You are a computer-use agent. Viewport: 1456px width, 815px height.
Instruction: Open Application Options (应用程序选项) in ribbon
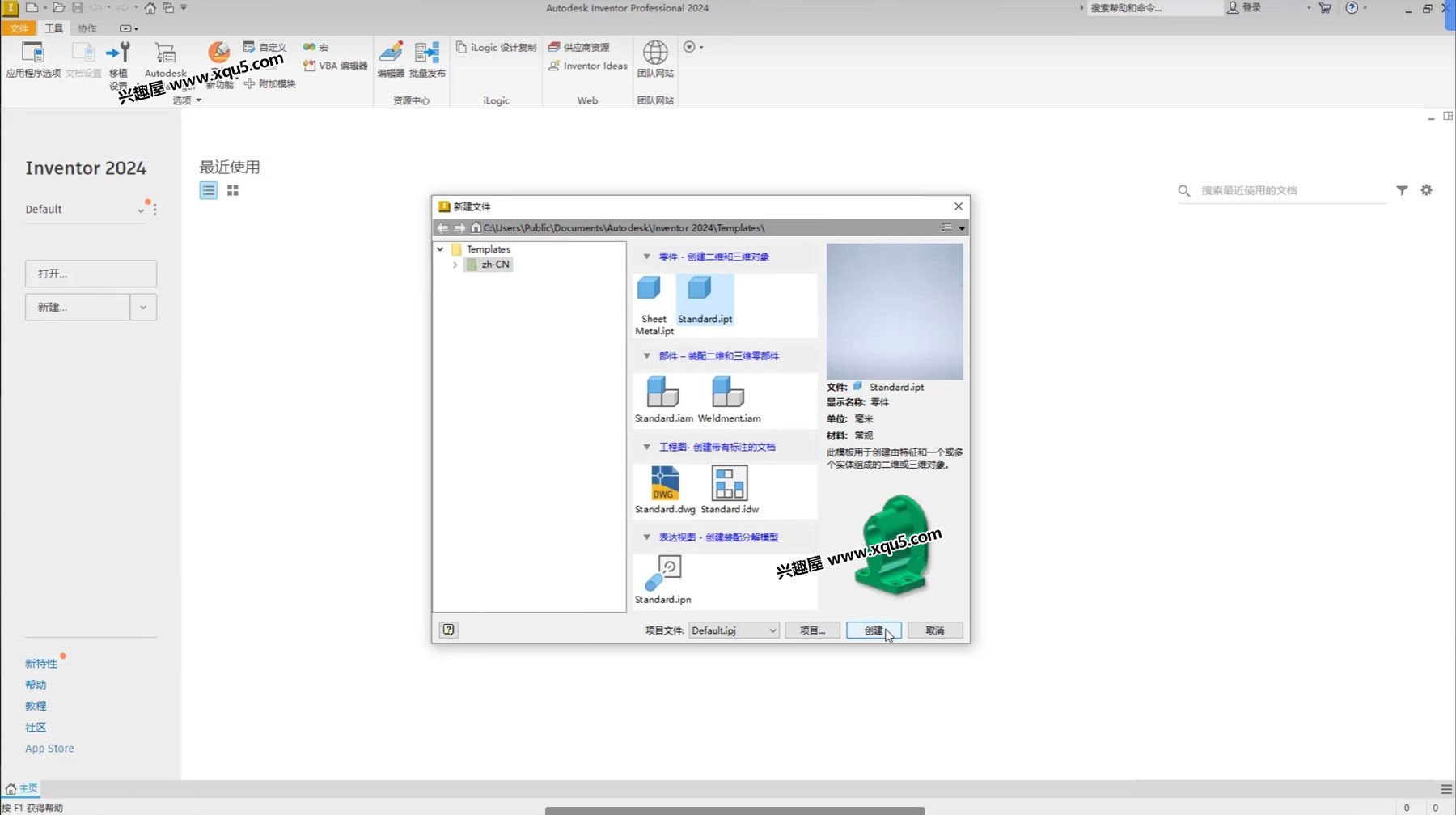(x=33, y=59)
